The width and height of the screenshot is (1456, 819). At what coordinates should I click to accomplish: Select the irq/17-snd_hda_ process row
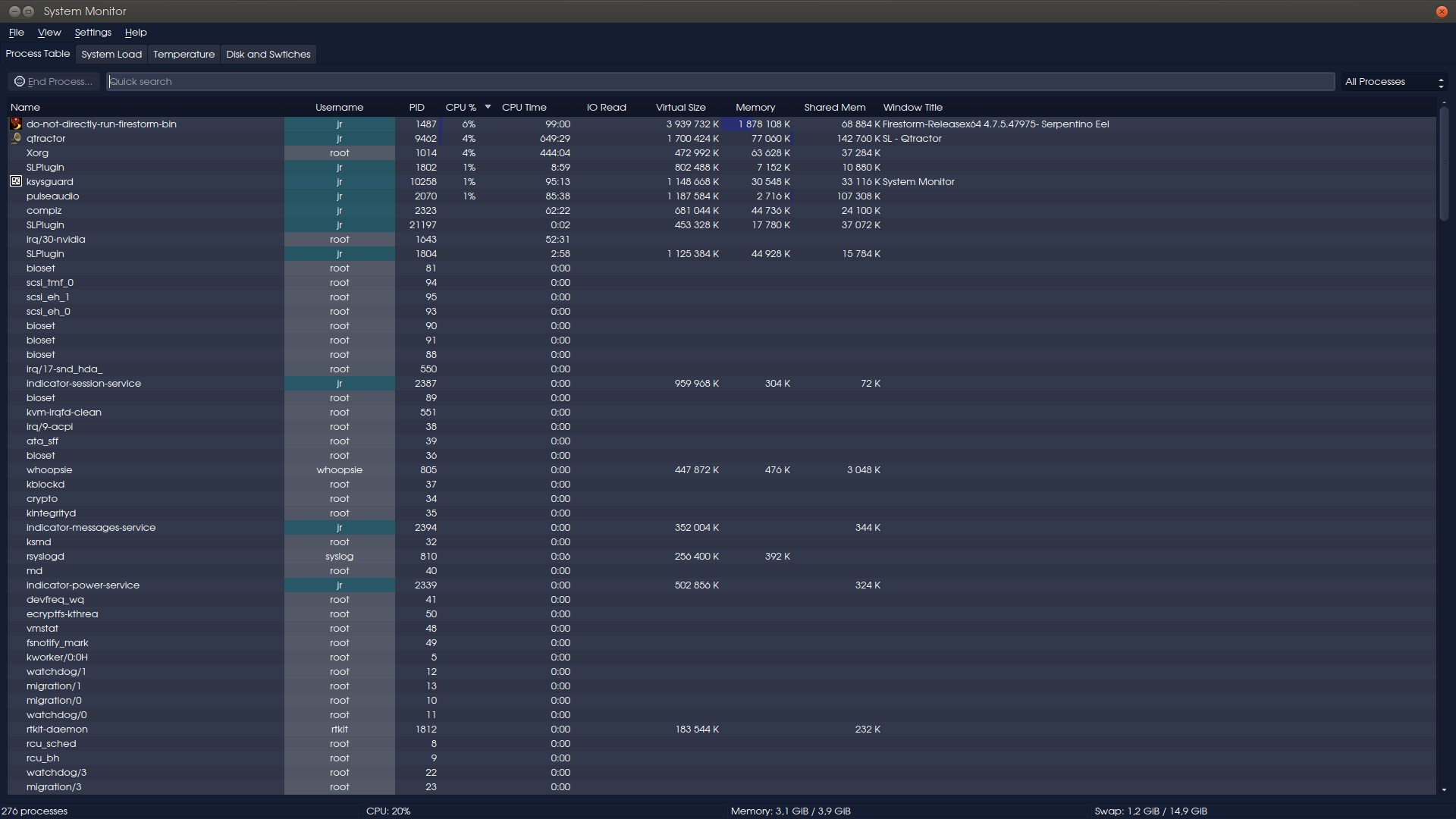pyautogui.click(x=722, y=369)
